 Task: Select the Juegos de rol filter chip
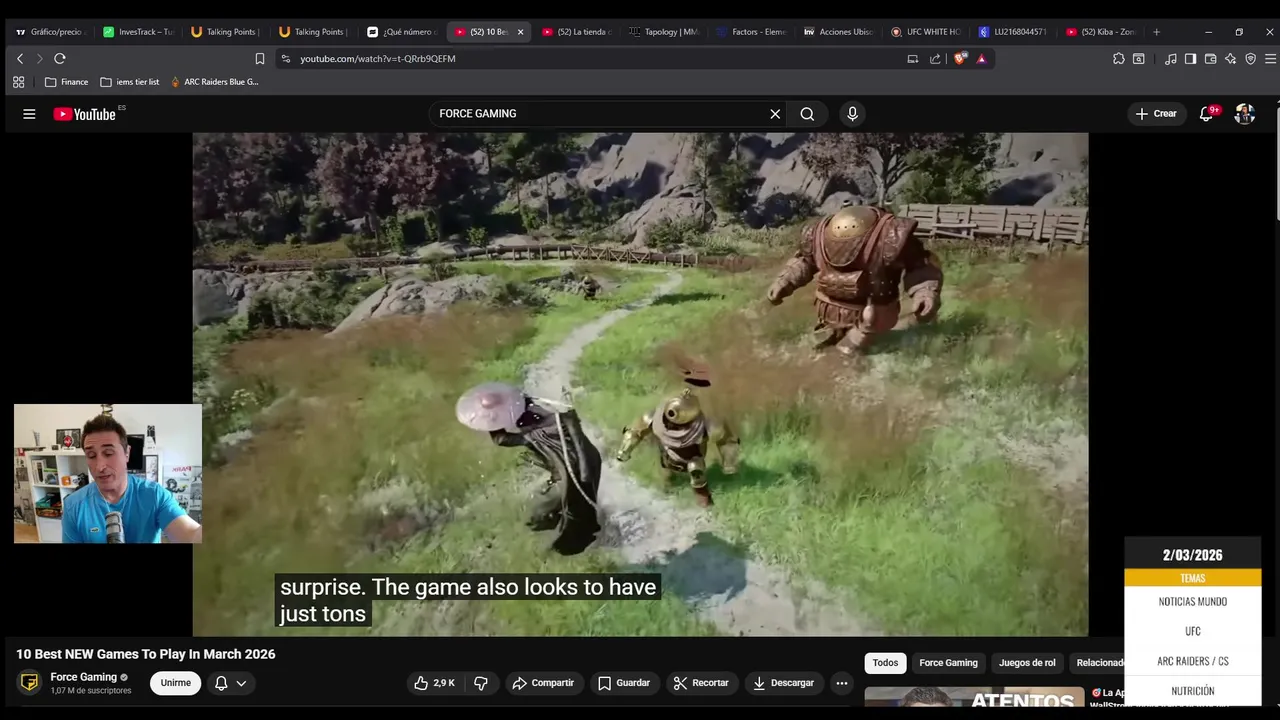click(x=1027, y=663)
